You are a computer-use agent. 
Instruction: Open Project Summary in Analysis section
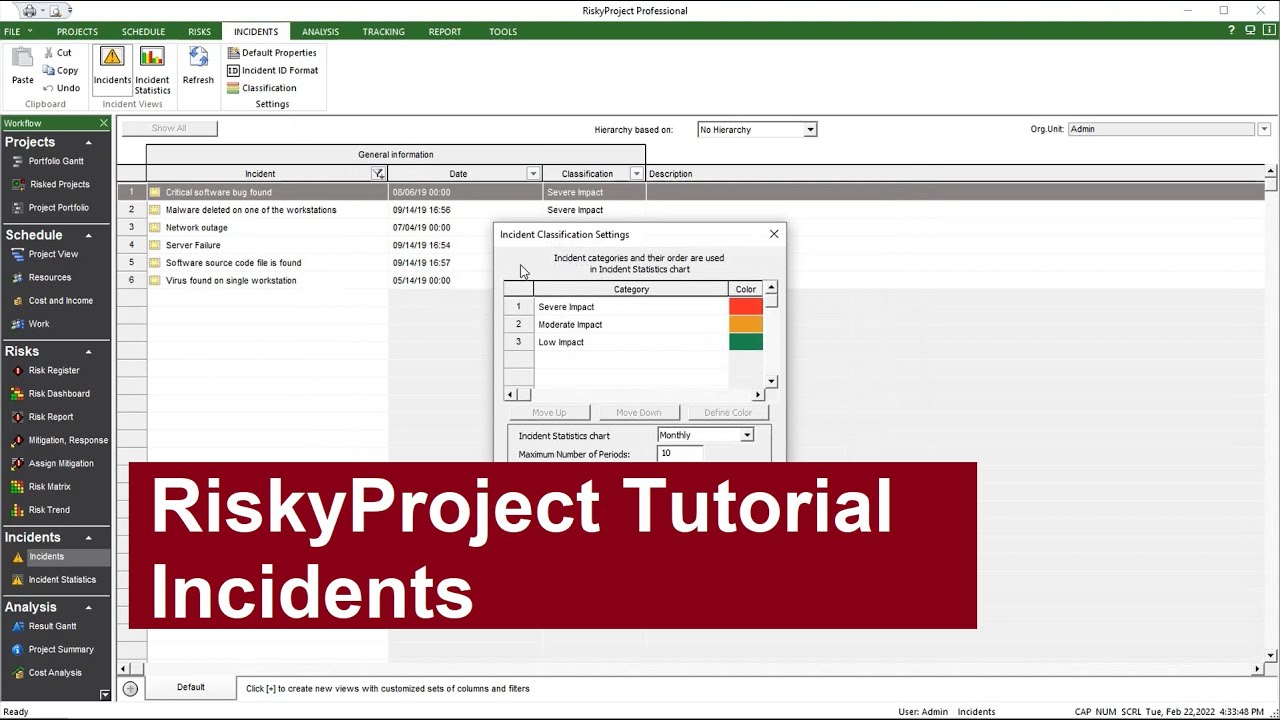click(61, 650)
